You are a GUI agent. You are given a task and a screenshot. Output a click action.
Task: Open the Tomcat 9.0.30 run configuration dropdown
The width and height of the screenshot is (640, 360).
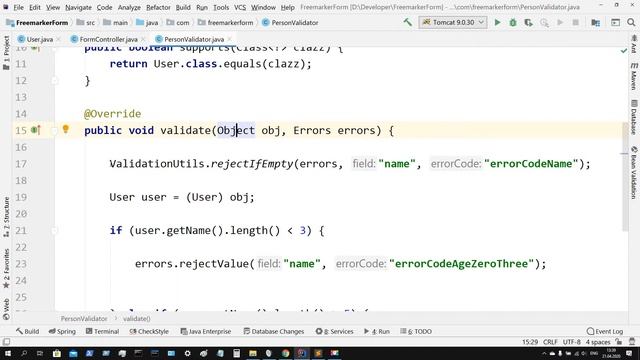point(453,22)
